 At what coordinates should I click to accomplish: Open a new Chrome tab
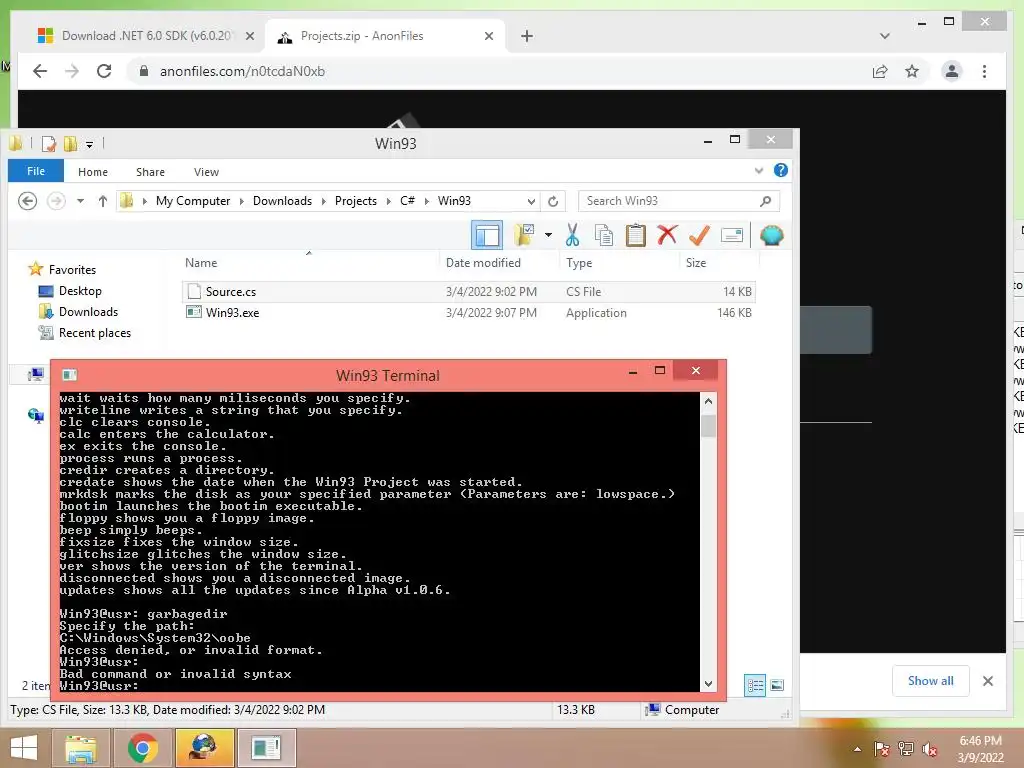click(x=527, y=37)
